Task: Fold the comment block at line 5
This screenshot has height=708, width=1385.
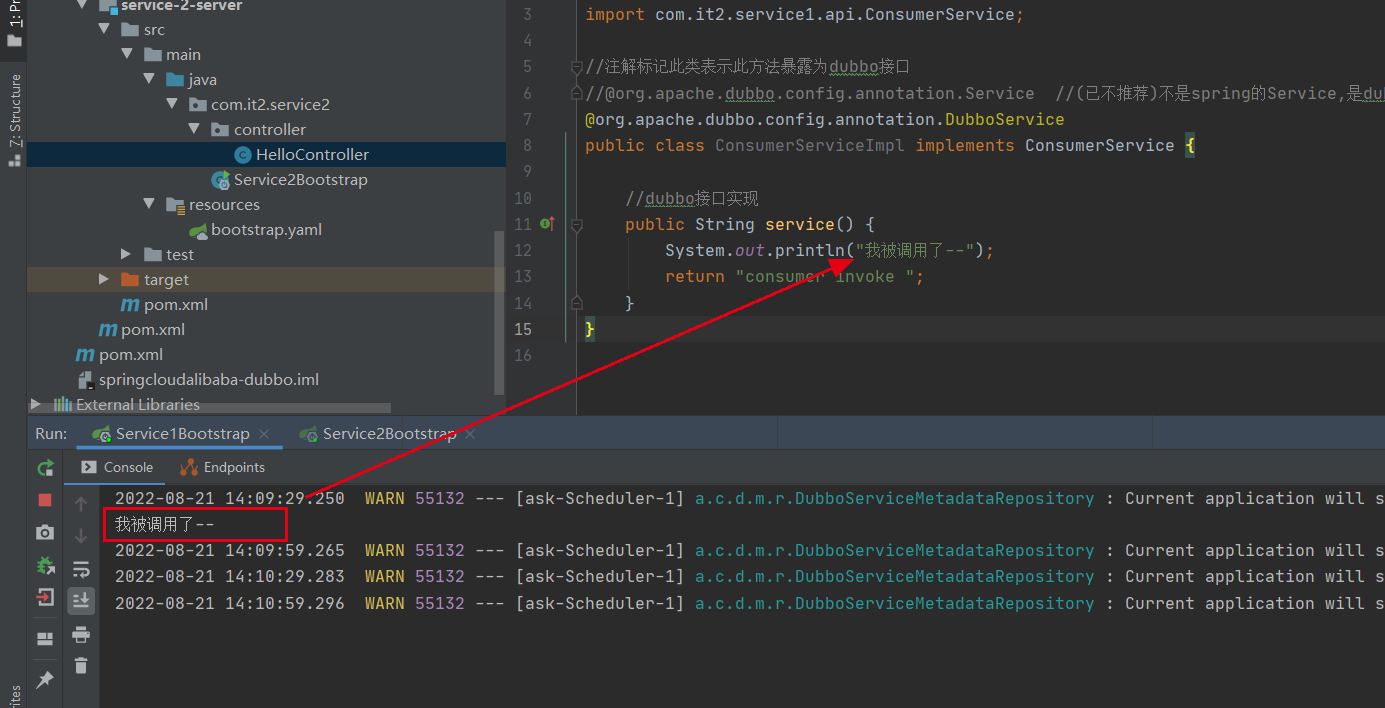Action: pyautogui.click(x=577, y=67)
